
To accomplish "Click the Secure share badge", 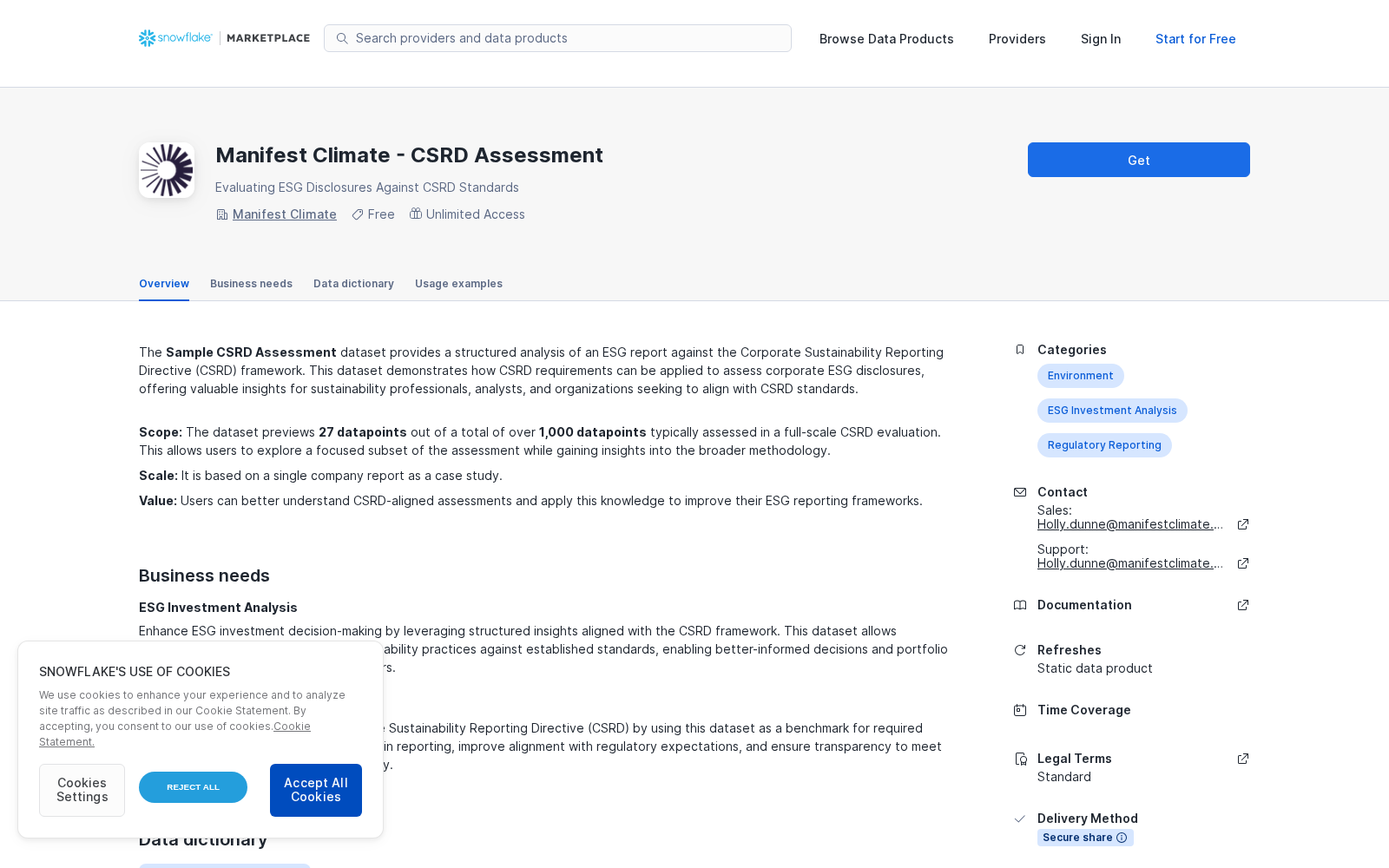I will pos(1085,838).
